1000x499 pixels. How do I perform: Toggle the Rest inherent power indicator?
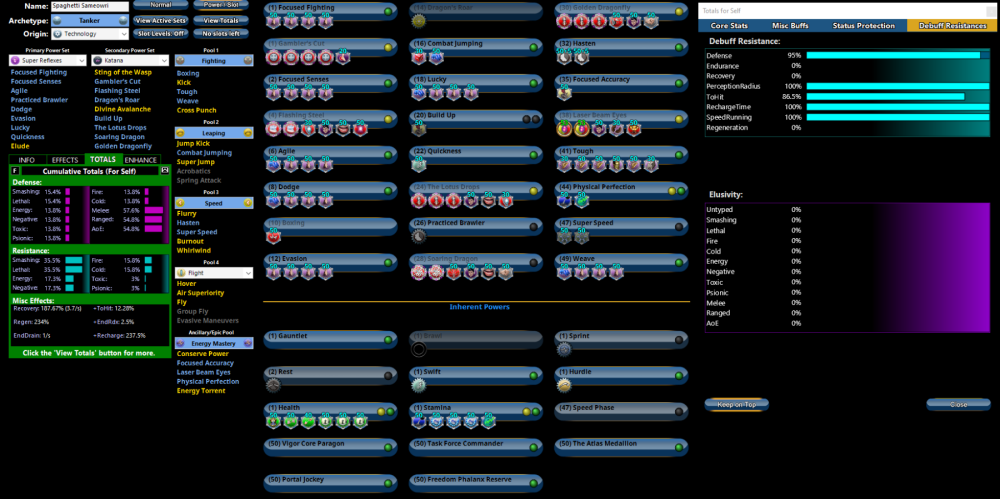tap(388, 376)
